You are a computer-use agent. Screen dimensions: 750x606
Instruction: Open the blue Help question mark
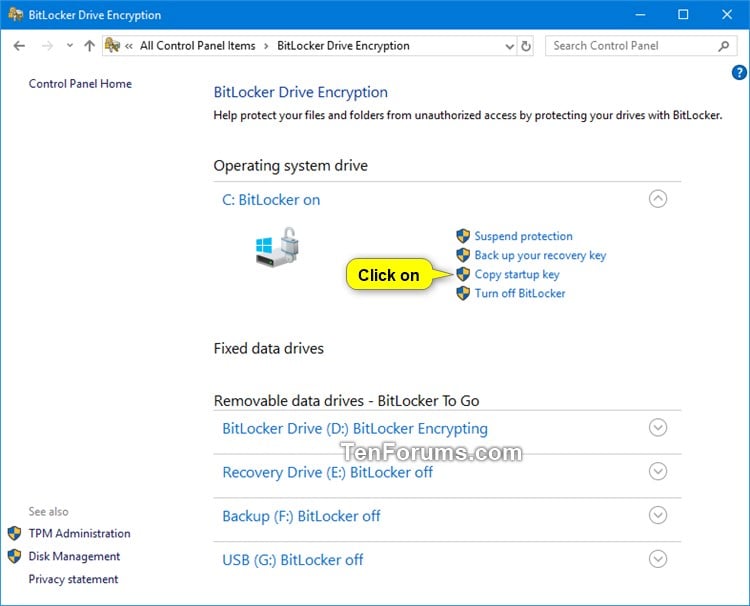(739, 73)
